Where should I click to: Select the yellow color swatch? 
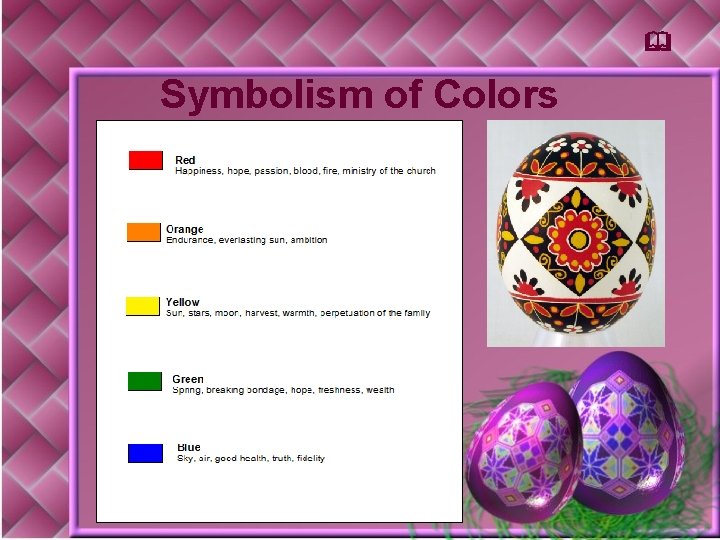143,306
